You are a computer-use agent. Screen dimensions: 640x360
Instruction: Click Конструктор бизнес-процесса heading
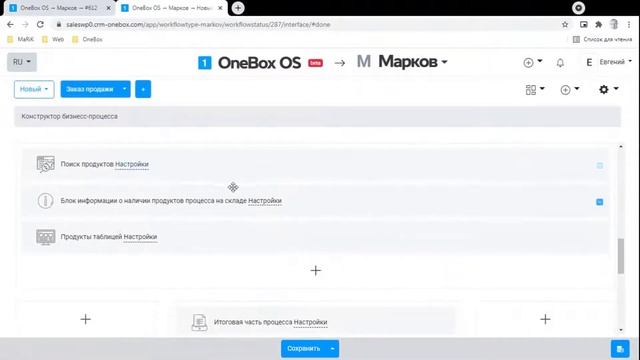69,116
